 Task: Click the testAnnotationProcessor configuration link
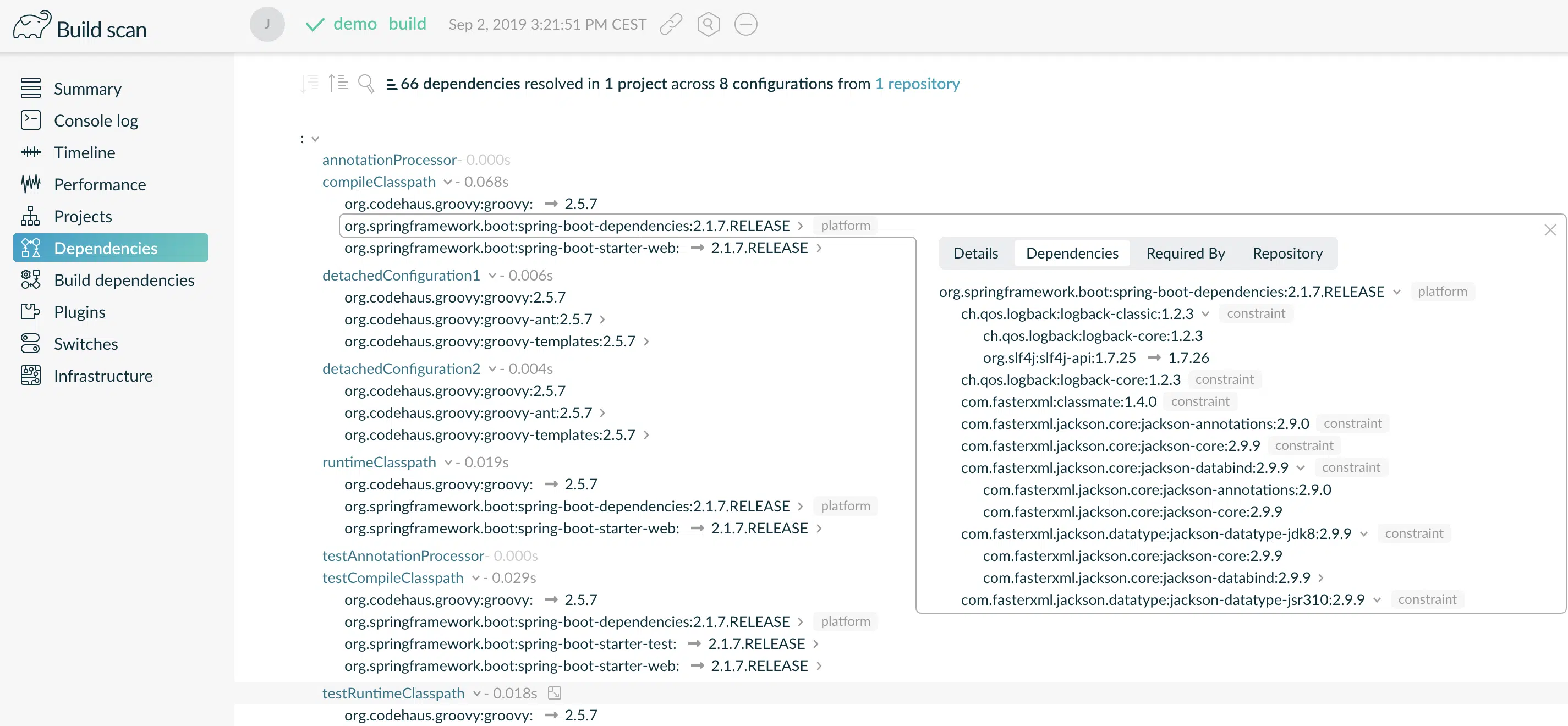(403, 555)
